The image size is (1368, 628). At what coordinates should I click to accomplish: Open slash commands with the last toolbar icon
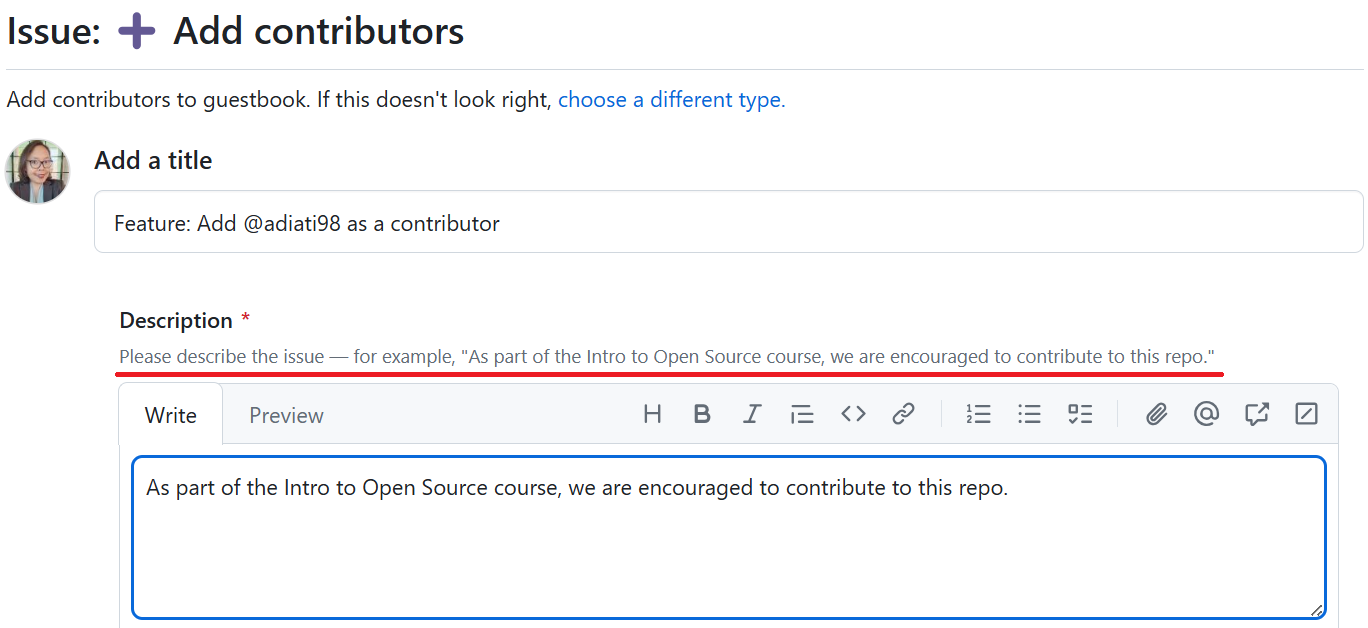[x=1306, y=413]
